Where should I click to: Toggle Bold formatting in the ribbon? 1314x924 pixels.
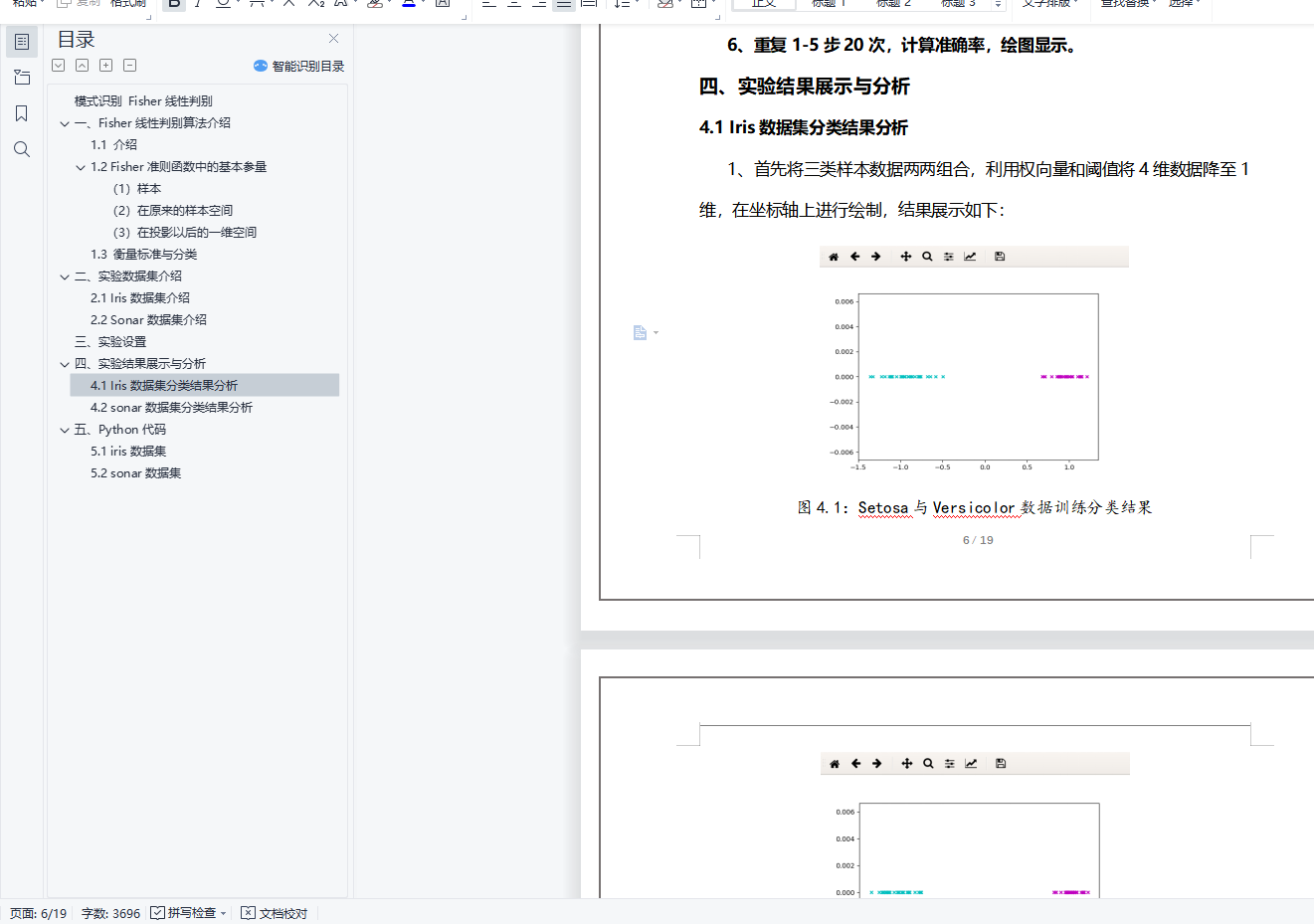[174, 4]
